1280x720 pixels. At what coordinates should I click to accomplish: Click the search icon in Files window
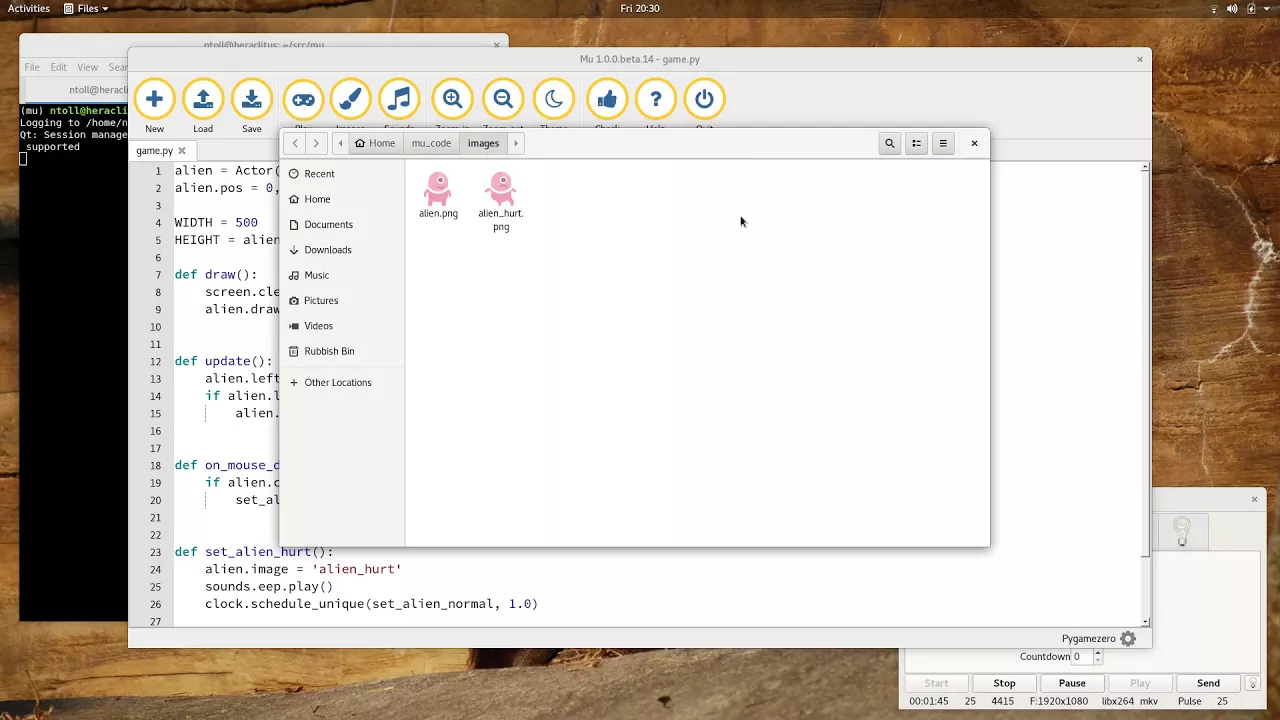[x=889, y=143]
